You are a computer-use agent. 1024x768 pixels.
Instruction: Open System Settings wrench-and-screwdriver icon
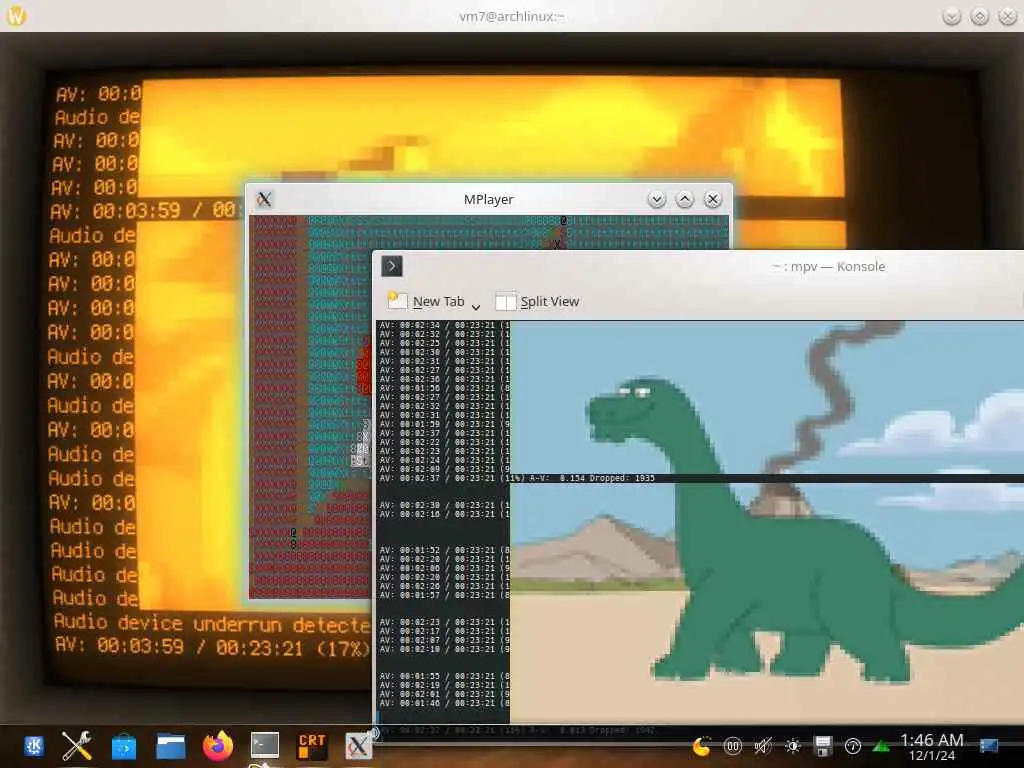coord(77,745)
